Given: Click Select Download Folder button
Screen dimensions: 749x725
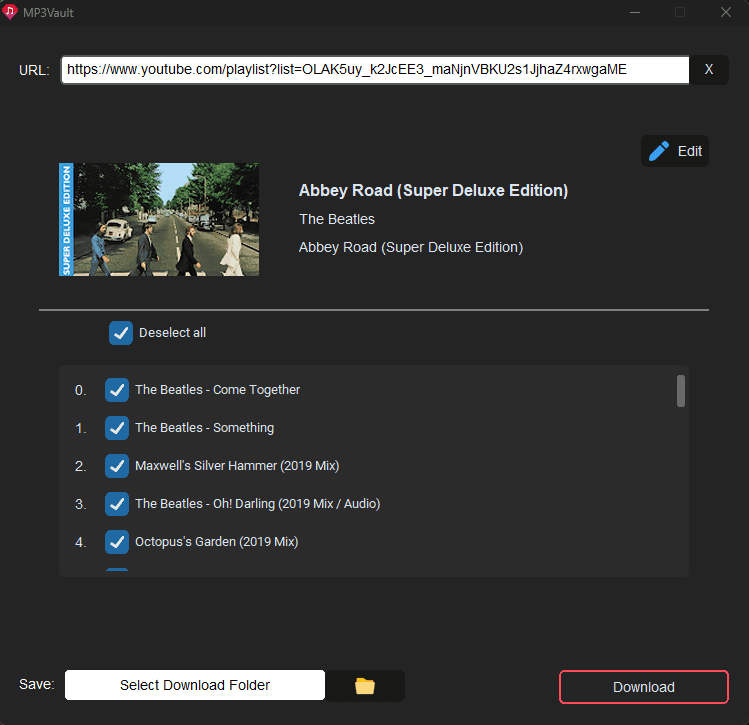Looking at the screenshot, I should [195, 685].
